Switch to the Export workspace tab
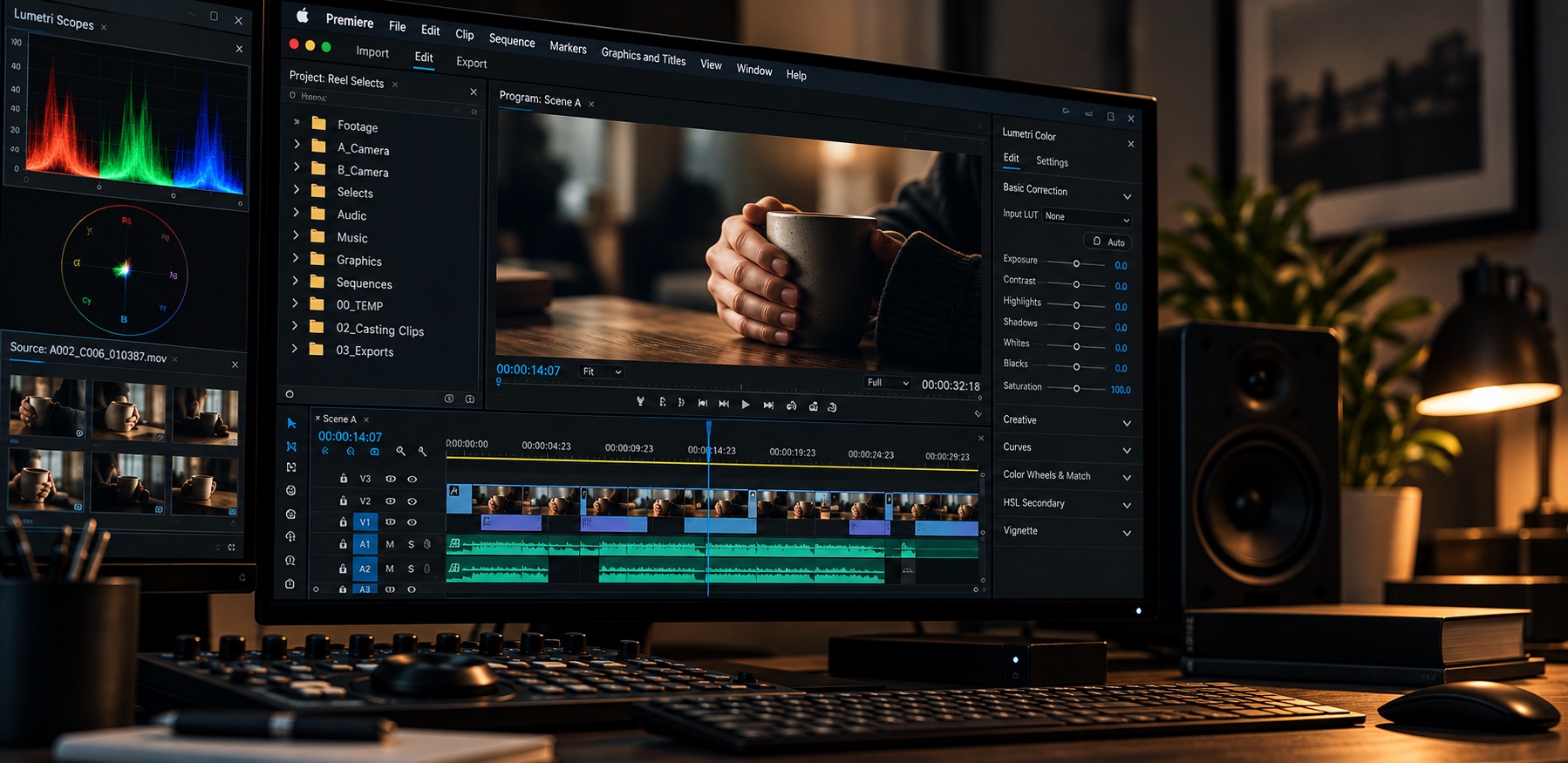 [x=472, y=63]
